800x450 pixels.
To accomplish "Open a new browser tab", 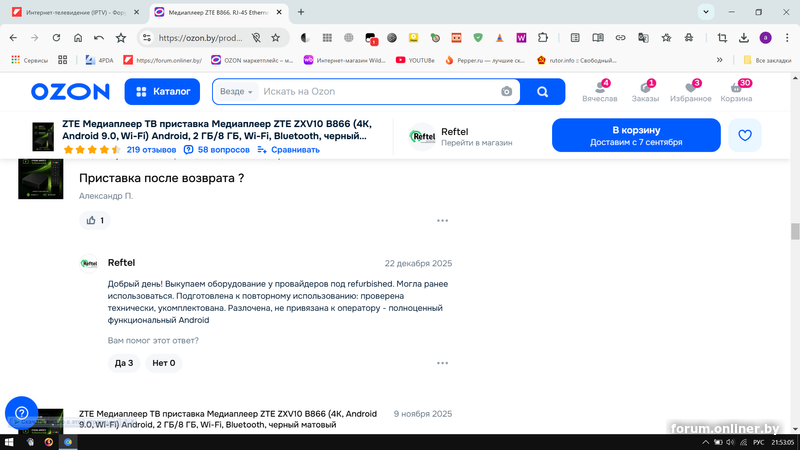I will click(301, 12).
